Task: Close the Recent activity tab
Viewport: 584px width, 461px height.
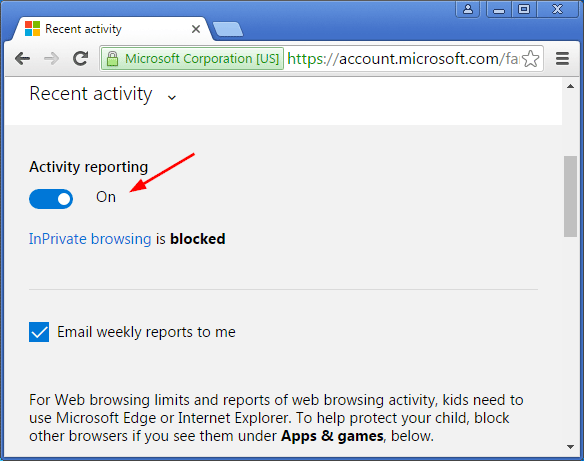Action: click(196, 29)
